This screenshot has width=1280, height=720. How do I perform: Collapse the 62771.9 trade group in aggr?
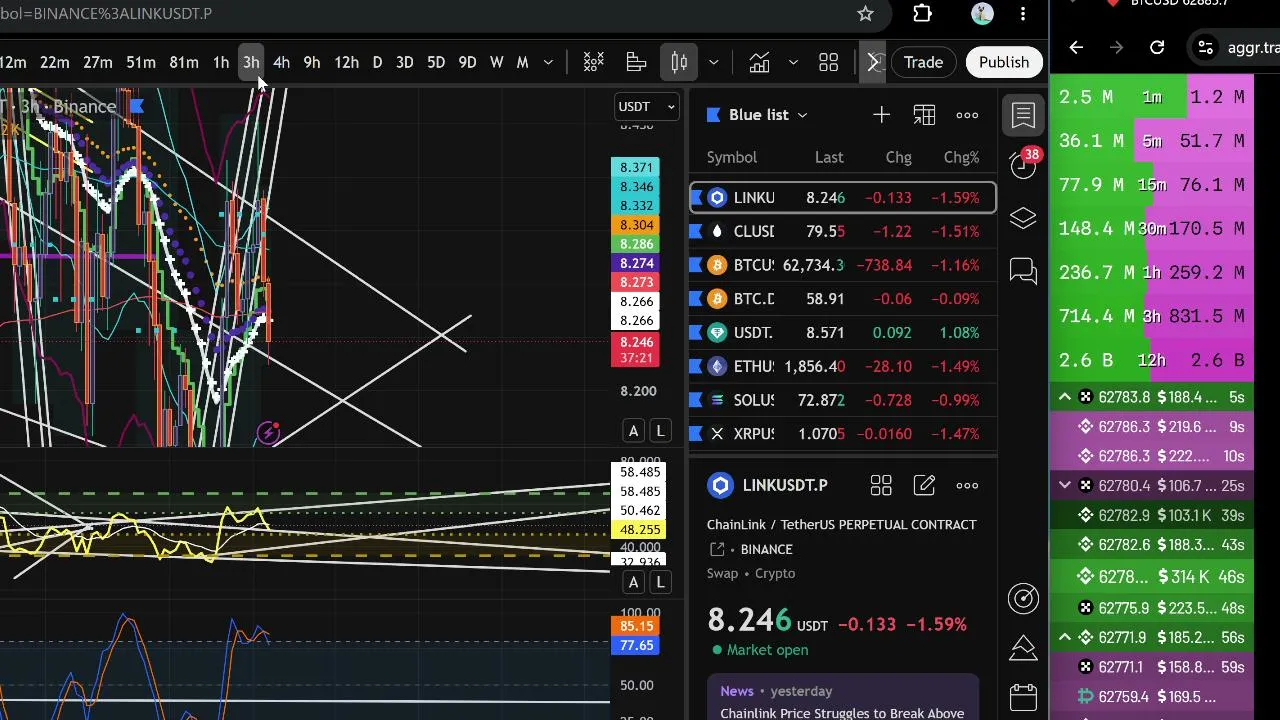pos(1065,638)
